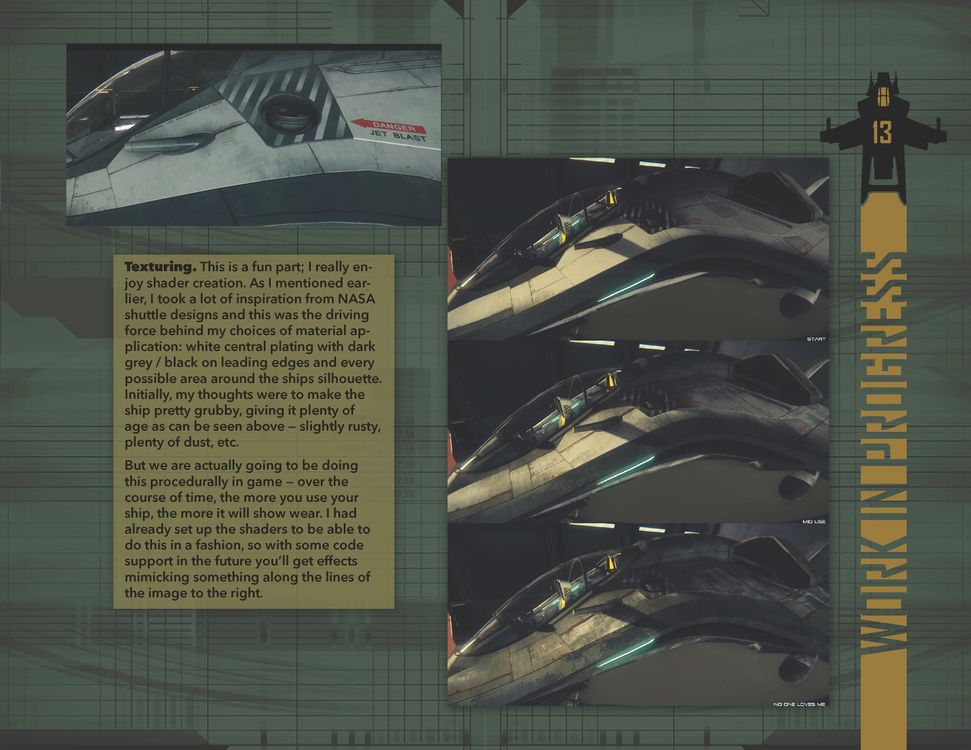Click the 'JET BLAST' decal text
The image size is (971, 750).
coord(398,135)
